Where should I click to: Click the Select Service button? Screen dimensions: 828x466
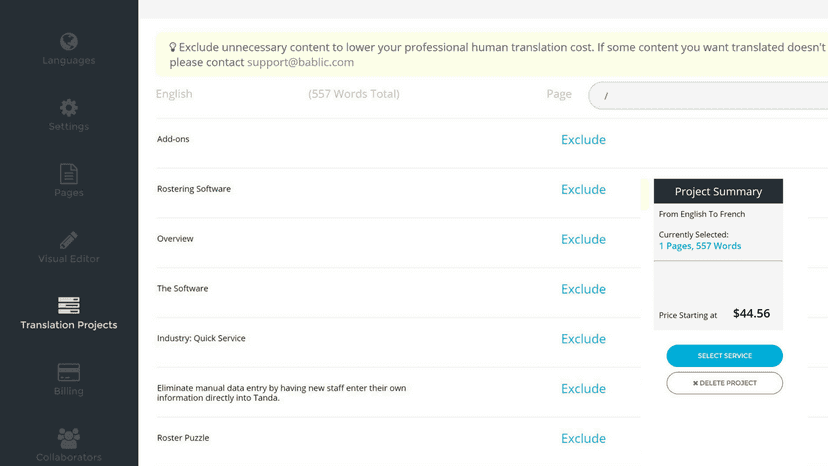[x=724, y=356]
